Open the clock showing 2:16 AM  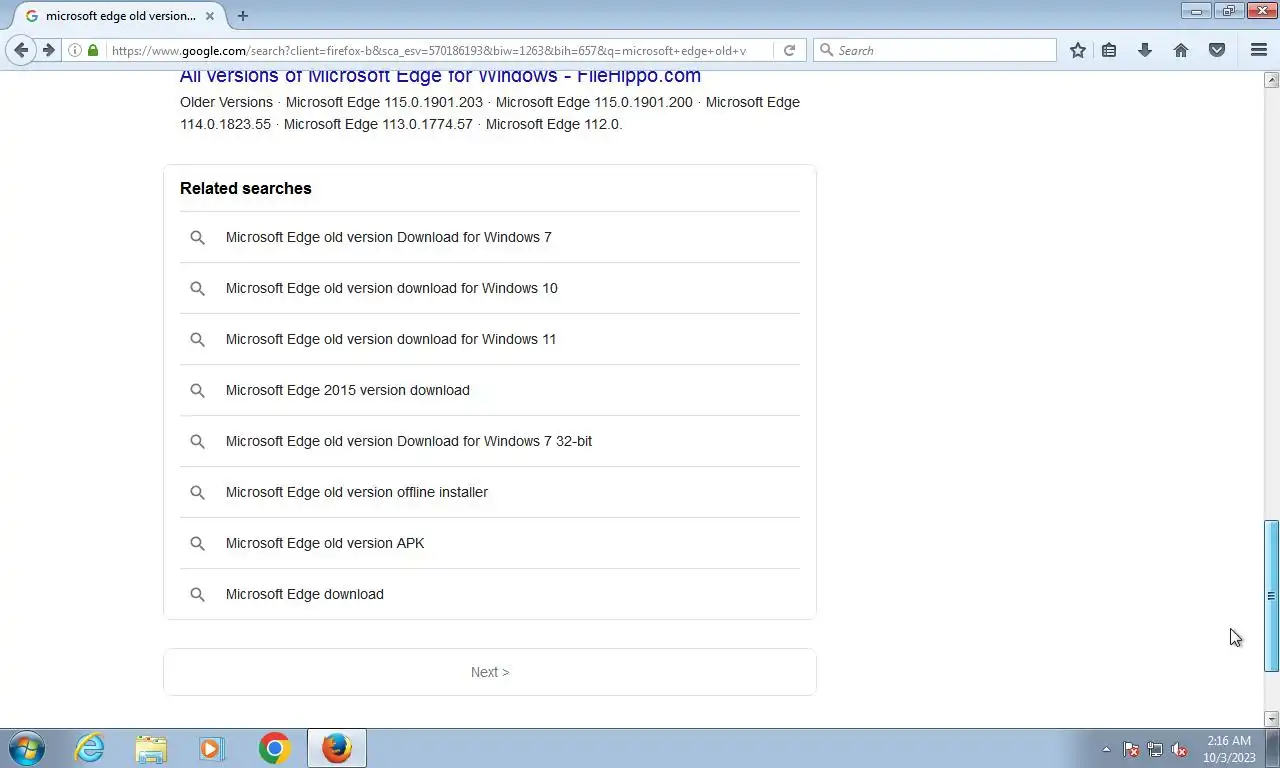coord(1229,749)
